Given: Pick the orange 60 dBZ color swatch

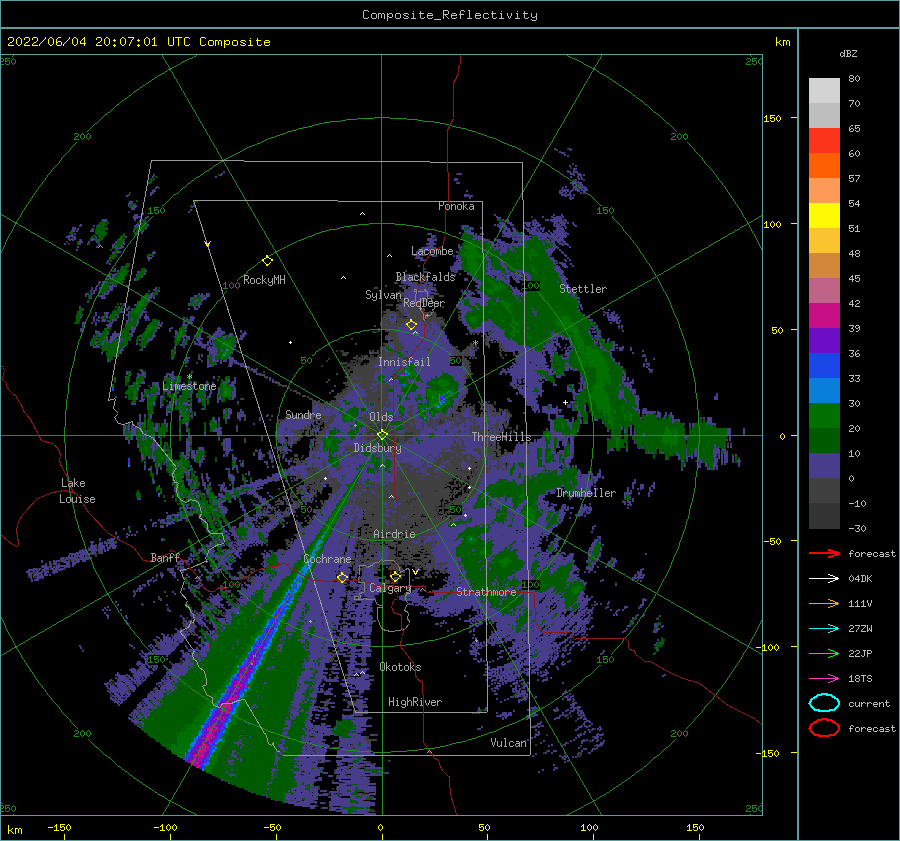Looking at the screenshot, I should (824, 165).
